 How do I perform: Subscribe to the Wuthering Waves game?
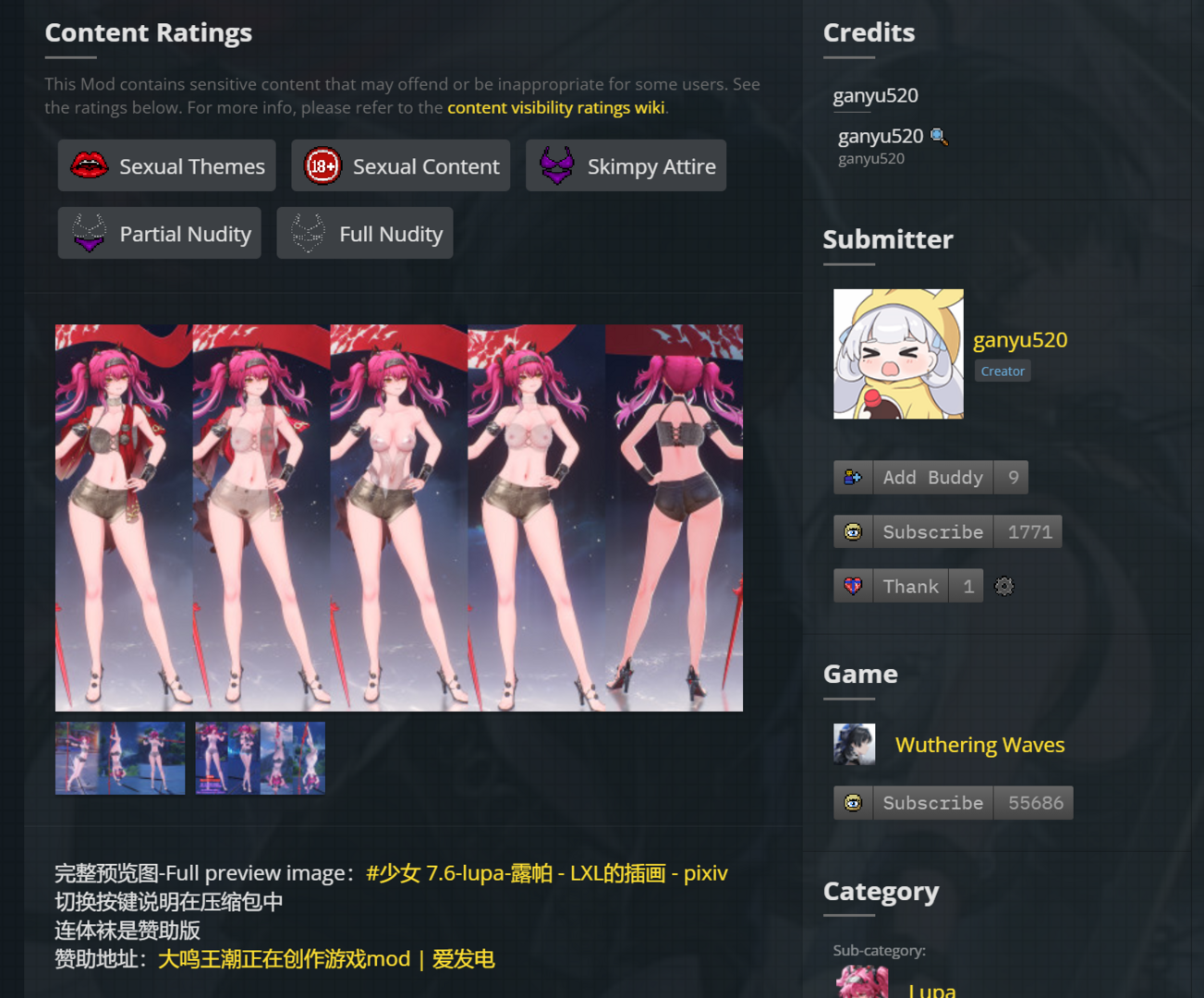tap(953, 803)
